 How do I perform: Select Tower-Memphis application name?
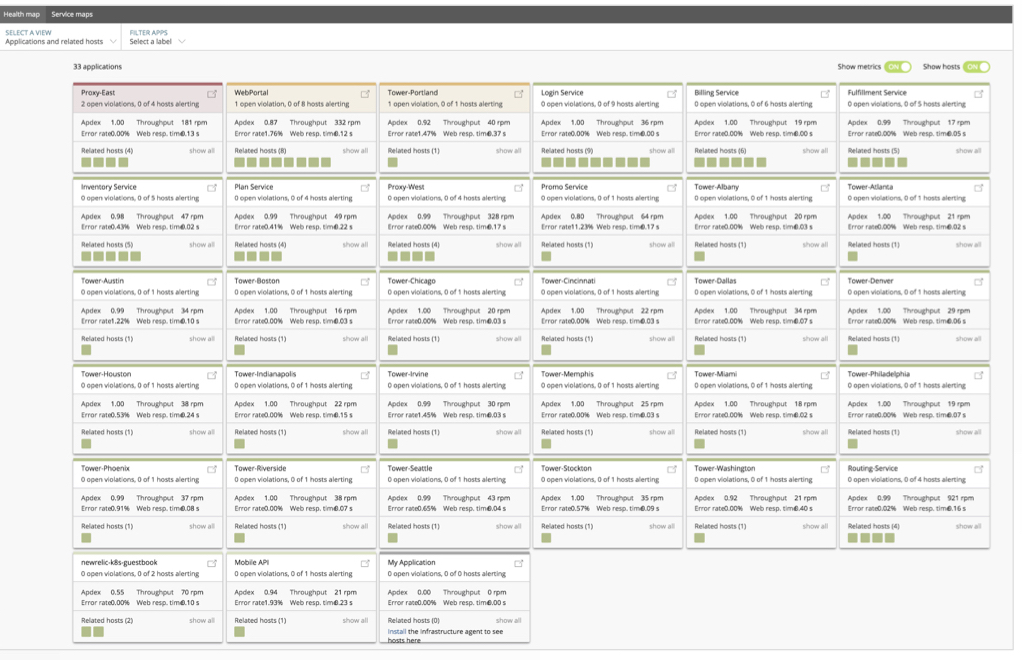tap(567, 374)
